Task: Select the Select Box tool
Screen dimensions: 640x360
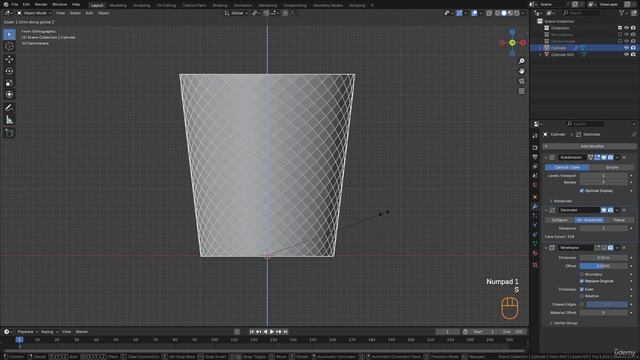Action: [9, 34]
